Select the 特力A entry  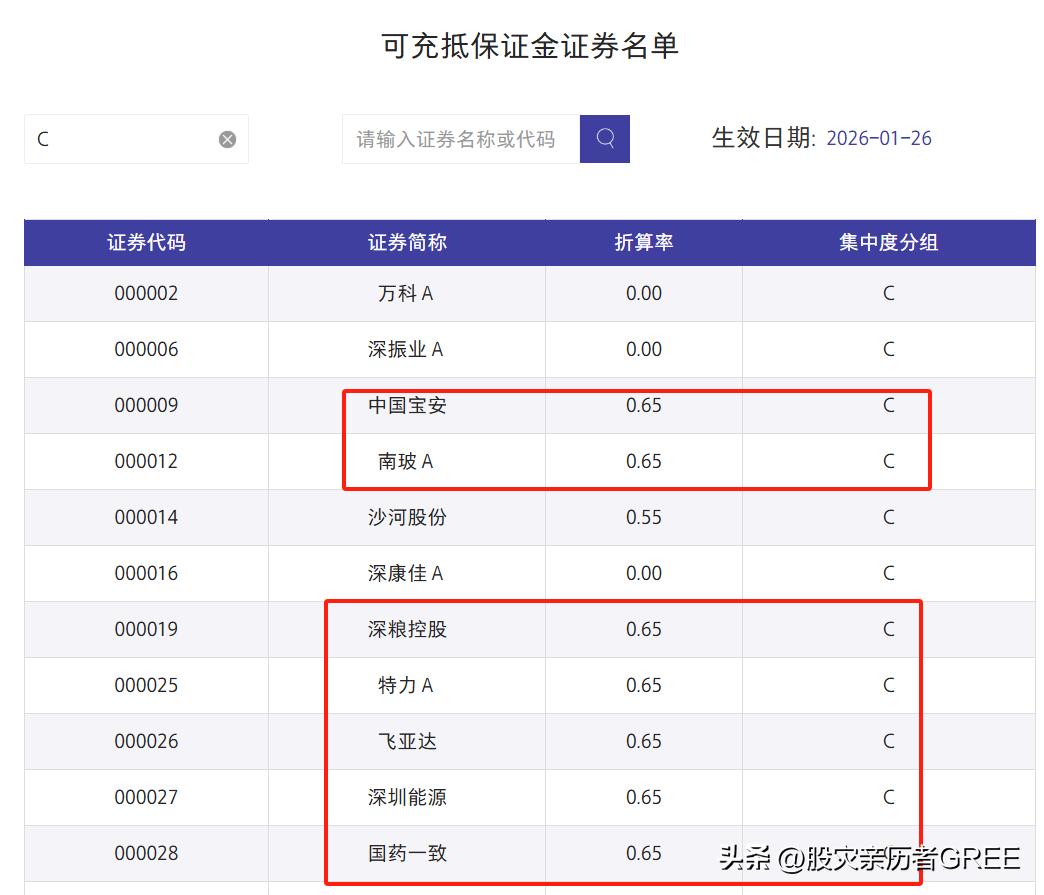tap(404, 685)
